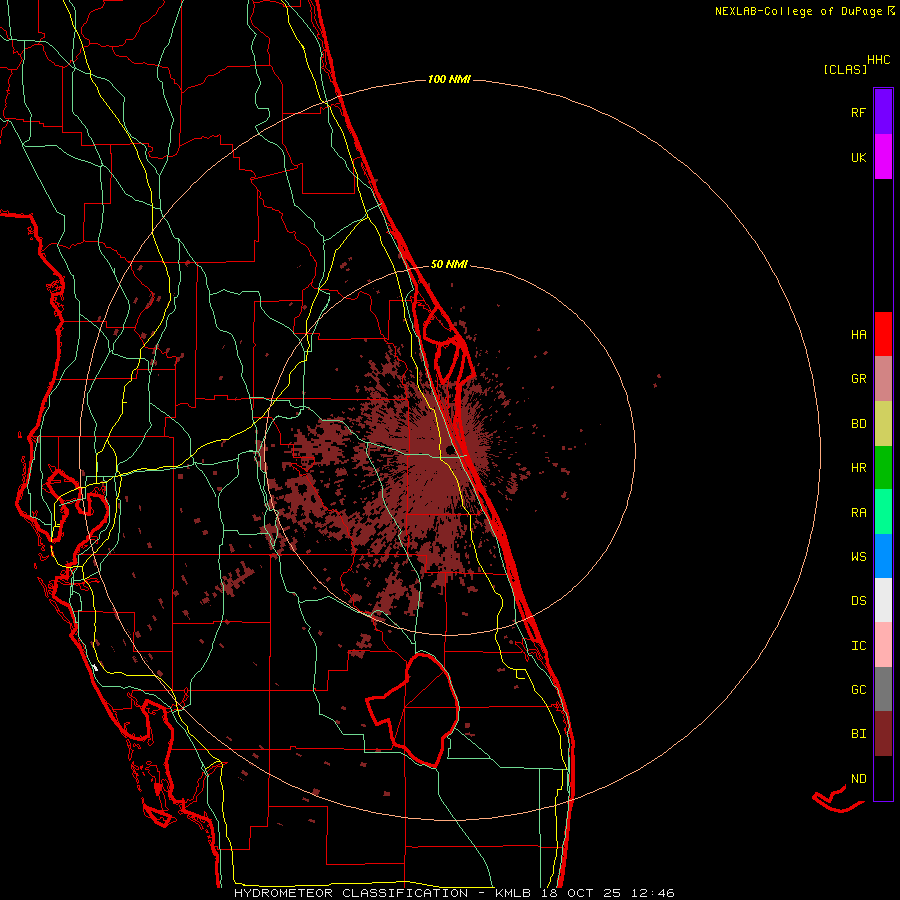Select the GR pink legend color block
Viewport: 900px width, 900px height.
883,379
